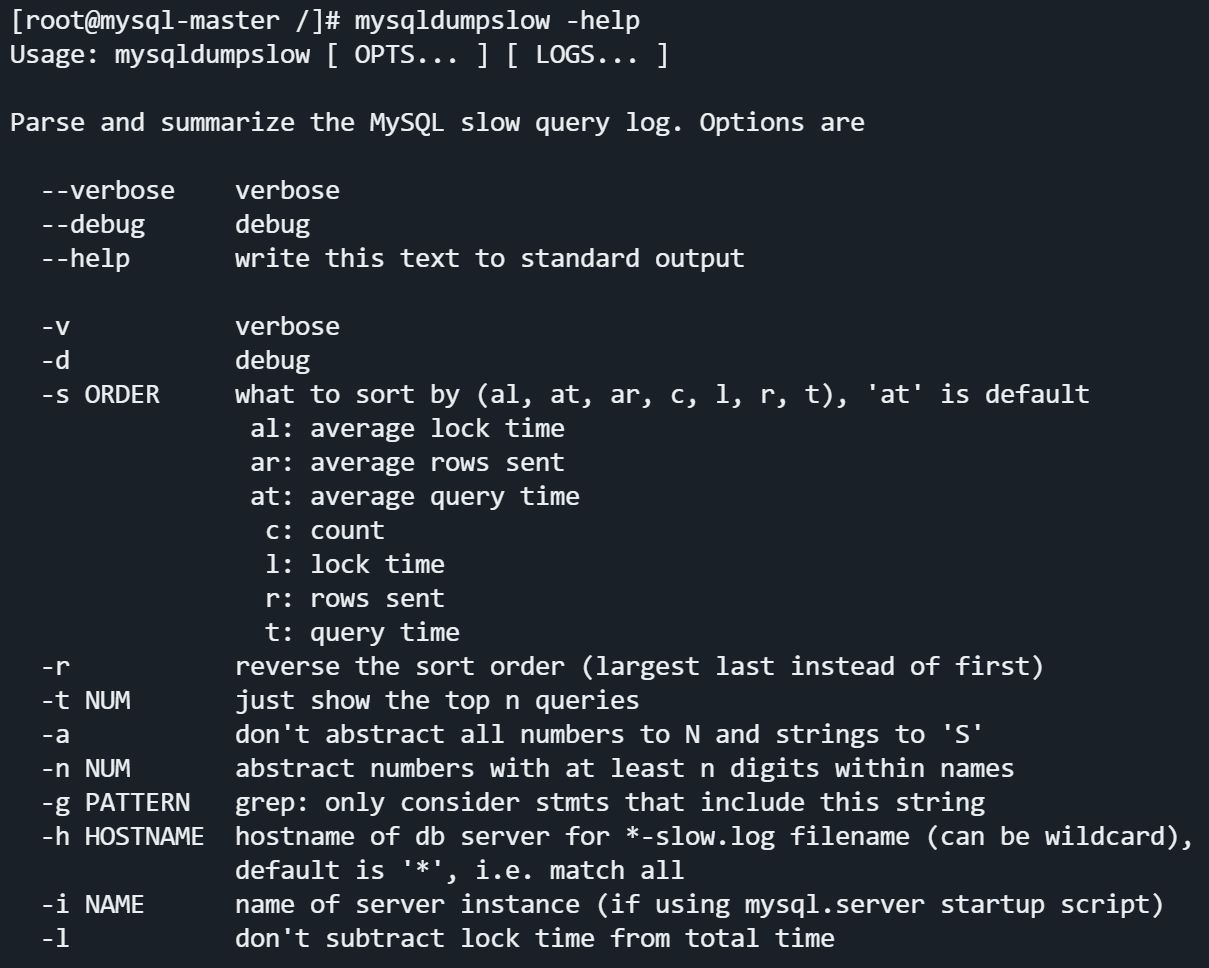
Task: Click the --verbose option
Action: point(108,191)
